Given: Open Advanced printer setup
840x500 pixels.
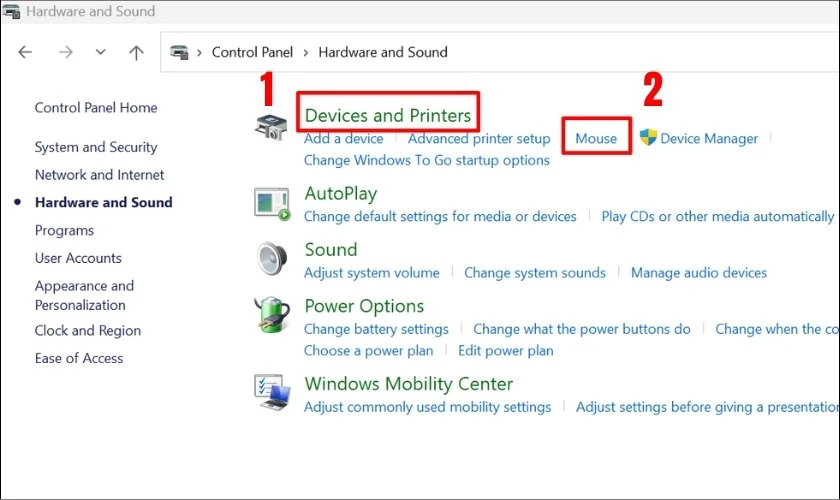Looking at the screenshot, I should (479, 138).
